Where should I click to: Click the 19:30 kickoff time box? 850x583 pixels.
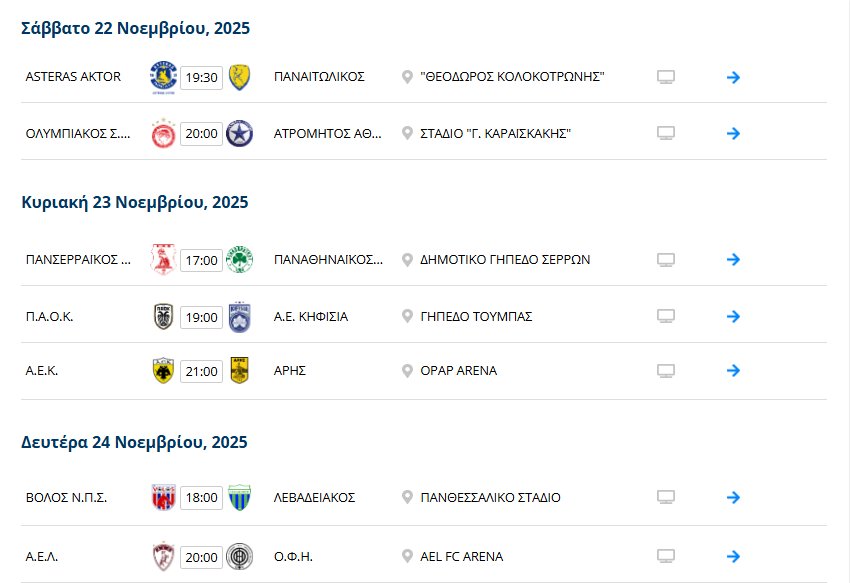[x=201, y=77]
